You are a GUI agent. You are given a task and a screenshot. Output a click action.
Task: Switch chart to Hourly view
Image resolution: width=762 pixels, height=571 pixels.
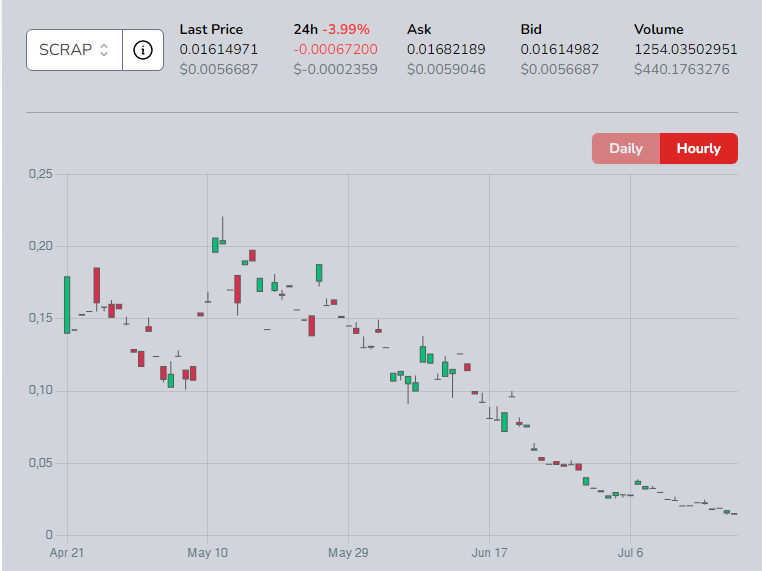click(x=699, y=149)
